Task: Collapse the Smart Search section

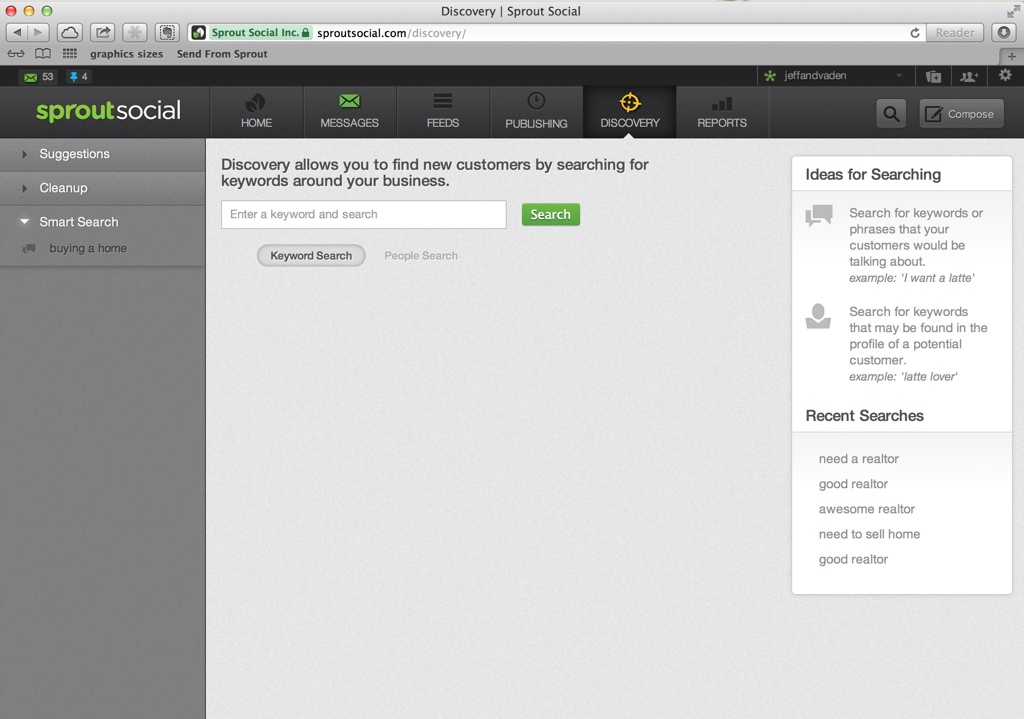Action: pos(103,222)
